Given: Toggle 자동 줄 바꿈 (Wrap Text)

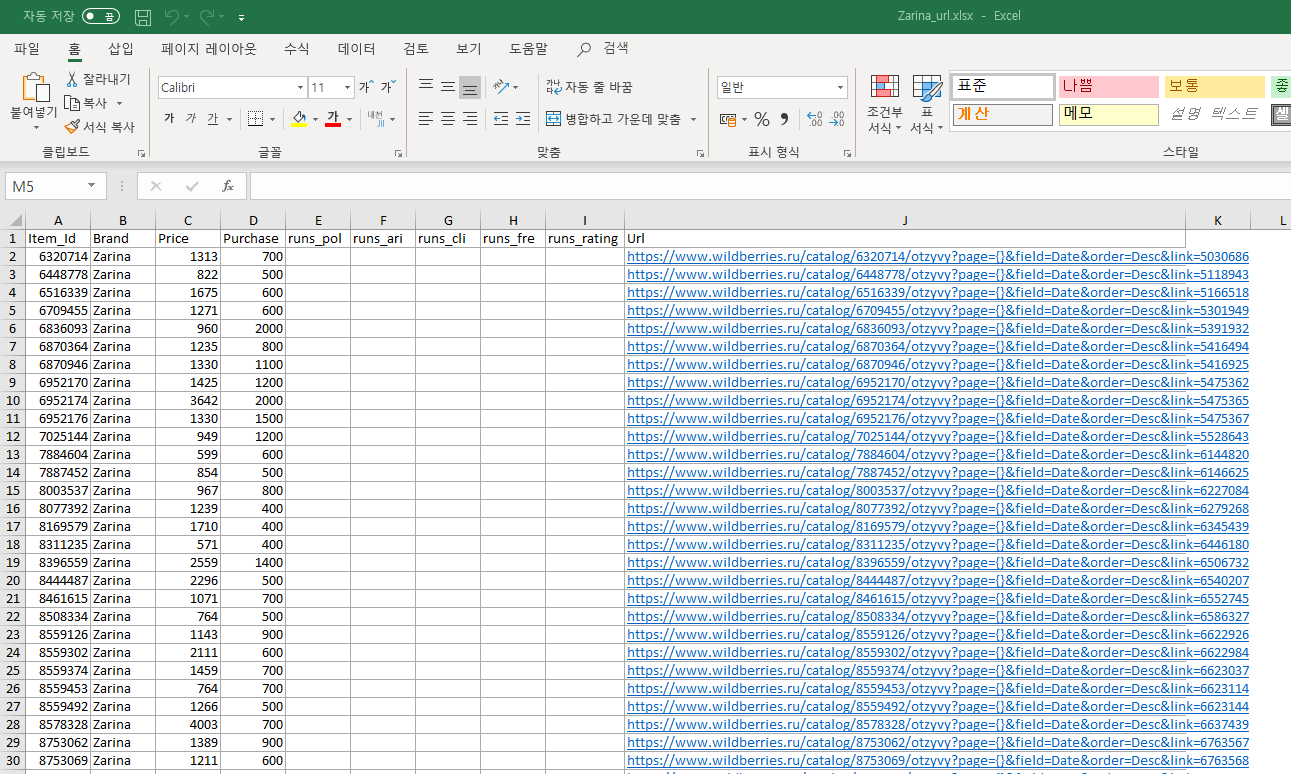Looking at the screenshot, I should pyautogui.click(x=589, y=87).
